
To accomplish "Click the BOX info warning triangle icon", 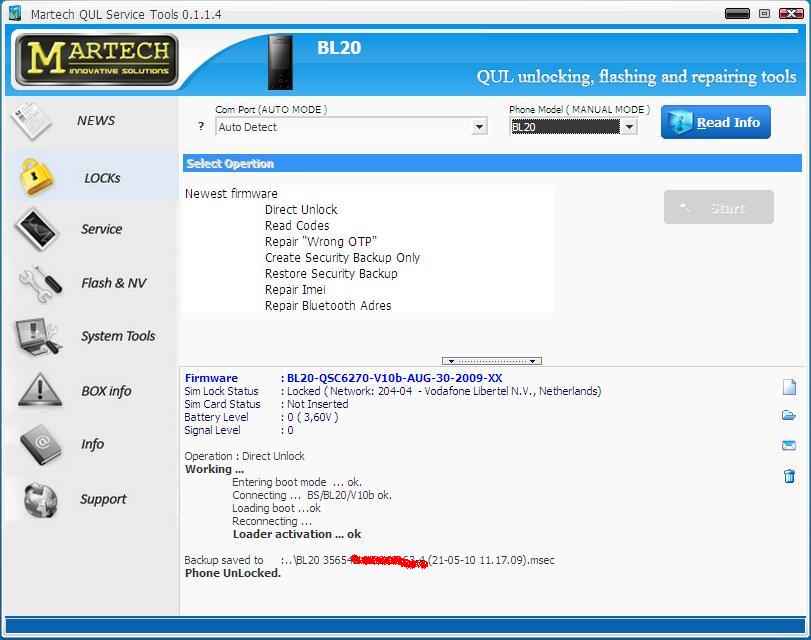I will tap(40, 390).
